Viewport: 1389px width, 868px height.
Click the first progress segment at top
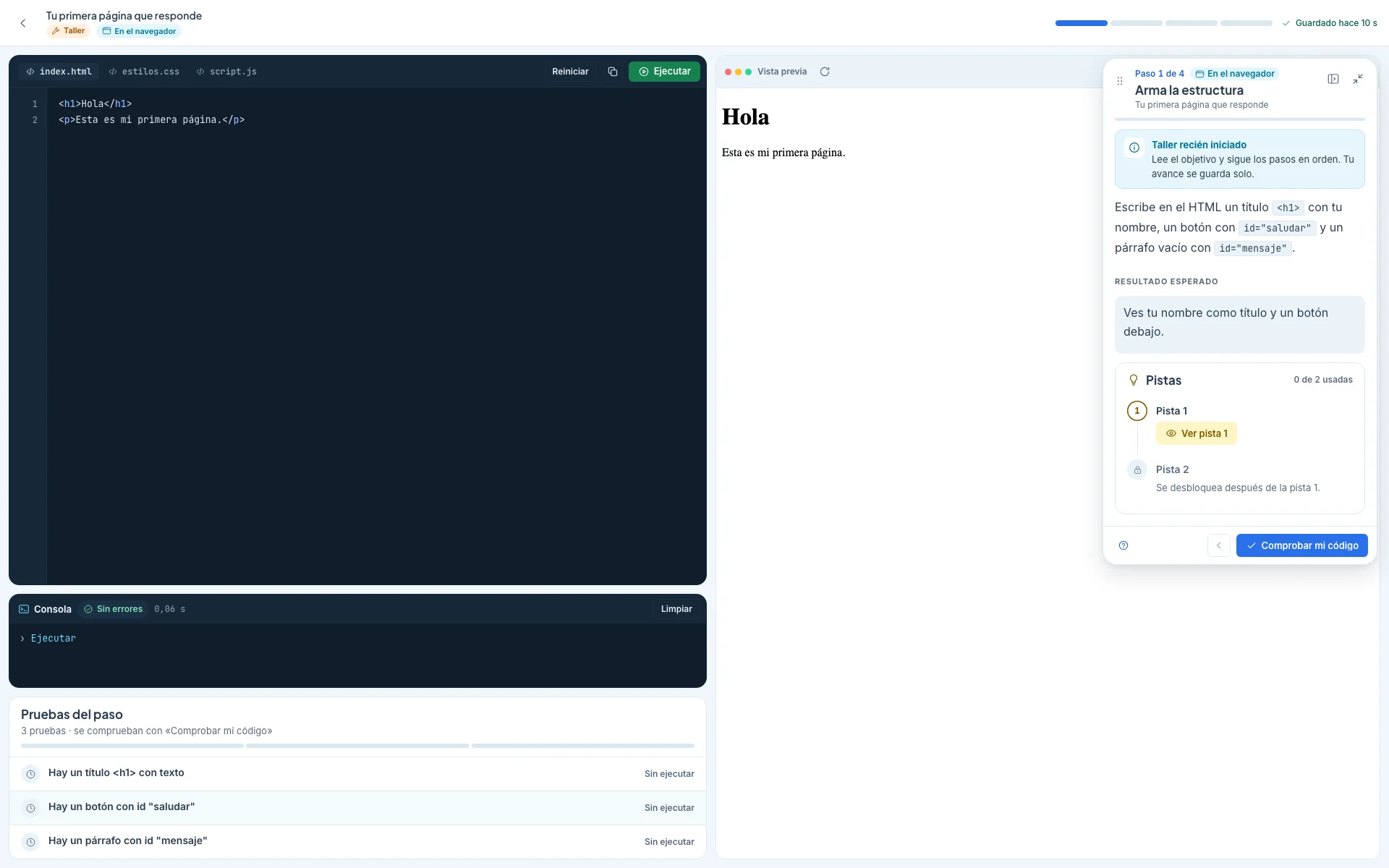click(1082, 23)
